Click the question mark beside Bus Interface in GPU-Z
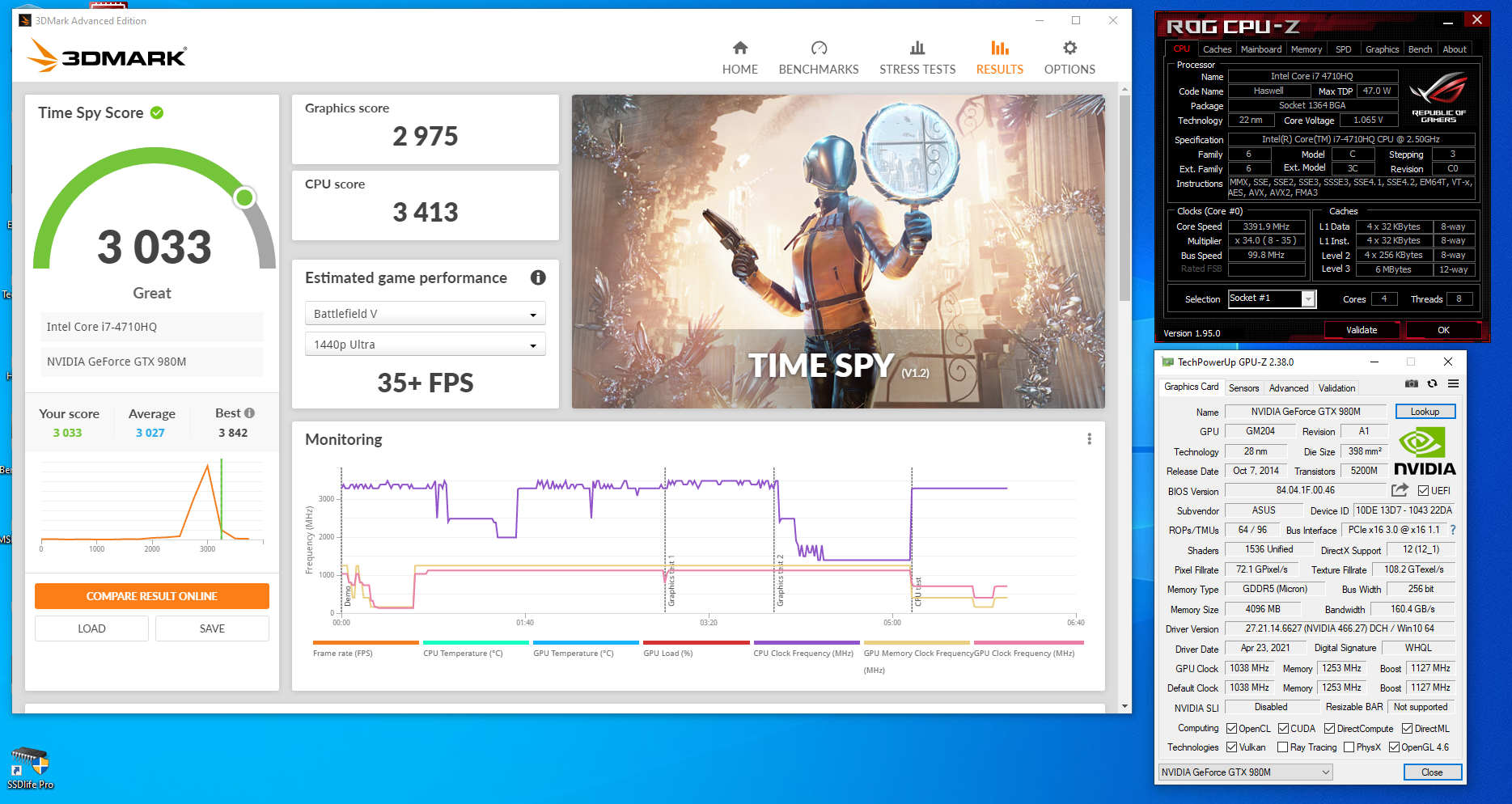Viewport: 1512px width, 804px height. click(x=1453, y=530)
